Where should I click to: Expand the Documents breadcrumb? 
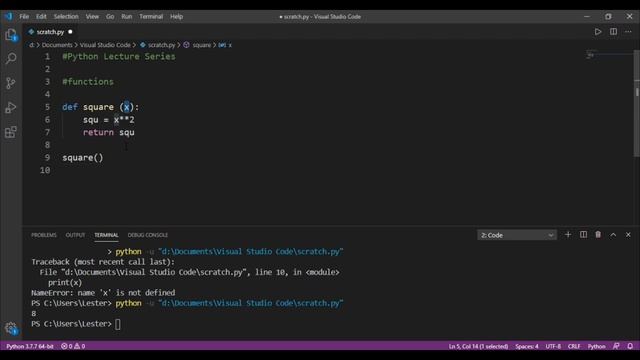point(57,45)
